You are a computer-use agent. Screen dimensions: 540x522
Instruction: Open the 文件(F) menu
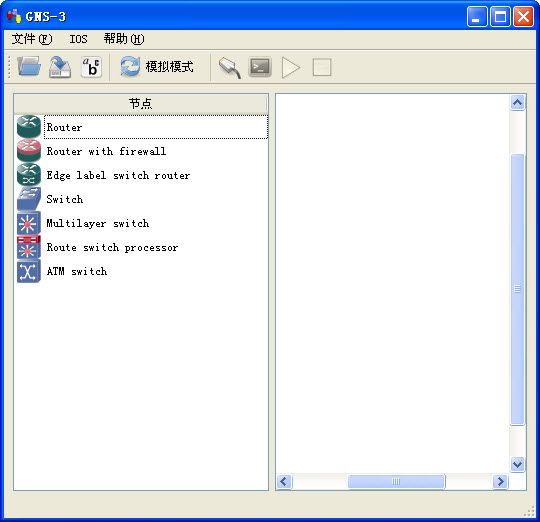(32, 39)
